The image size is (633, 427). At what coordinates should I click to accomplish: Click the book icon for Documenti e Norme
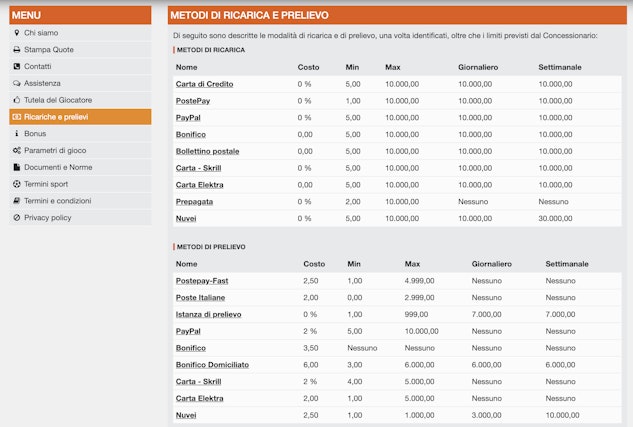16,167
